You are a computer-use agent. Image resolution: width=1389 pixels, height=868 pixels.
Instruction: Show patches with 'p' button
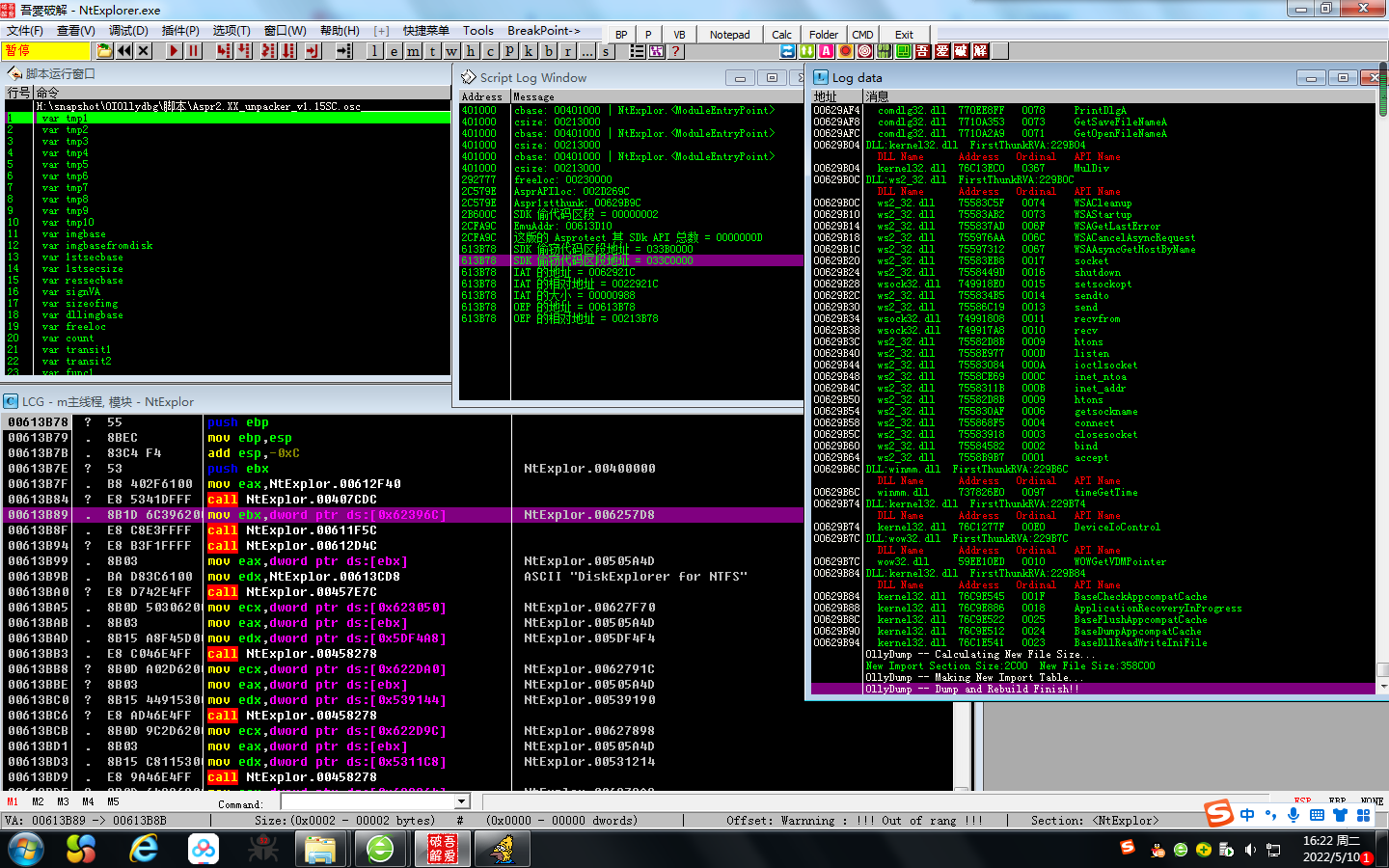509,51
